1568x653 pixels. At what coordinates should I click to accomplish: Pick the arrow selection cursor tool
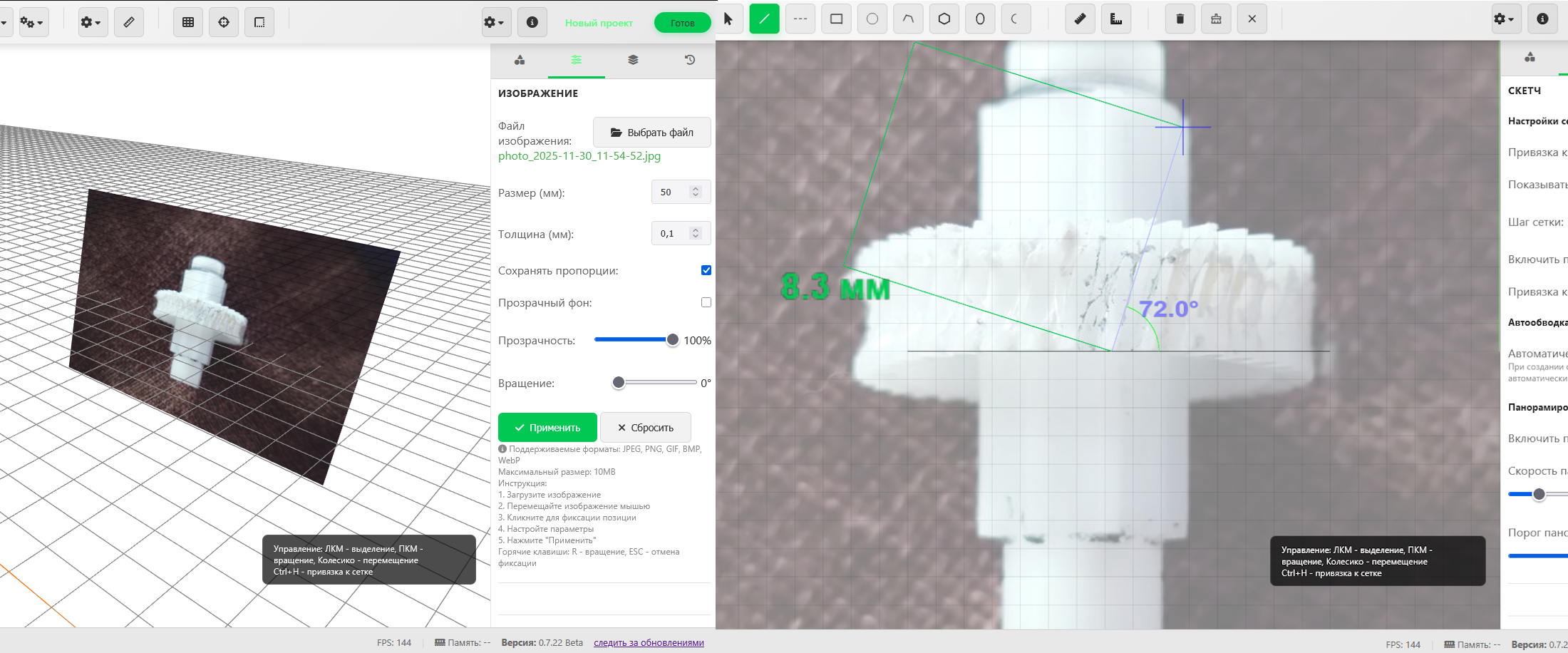728,19
